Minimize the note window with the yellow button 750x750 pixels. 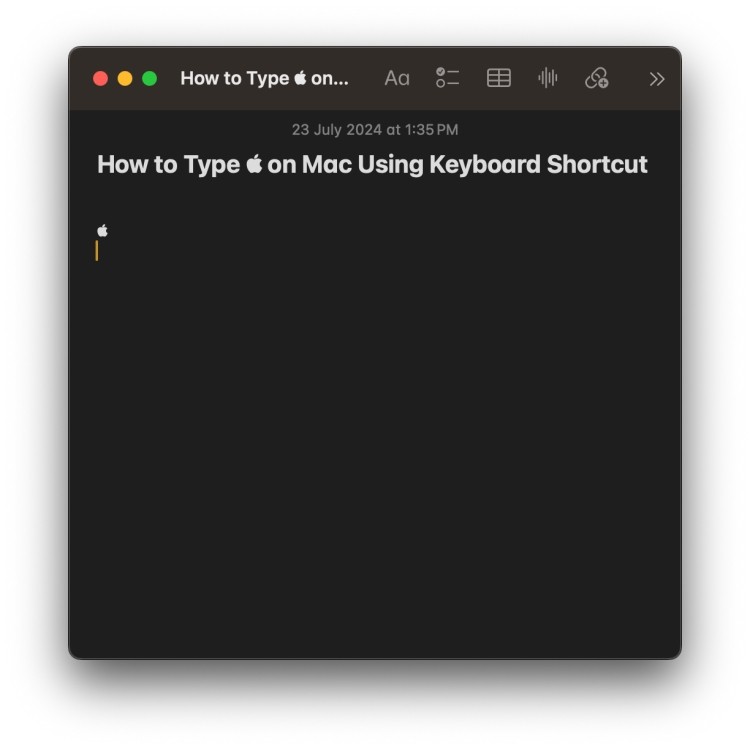(125, 78)
